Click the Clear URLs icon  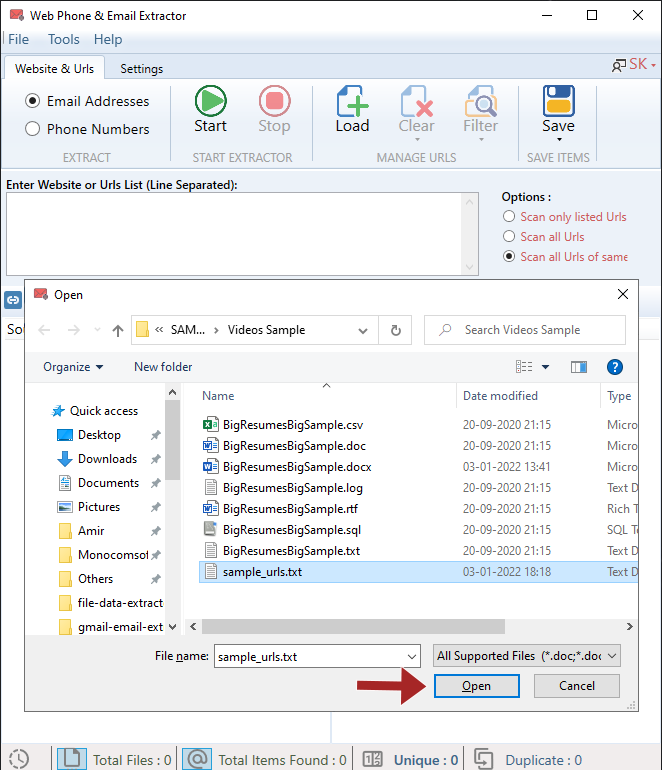coord(416,101)
